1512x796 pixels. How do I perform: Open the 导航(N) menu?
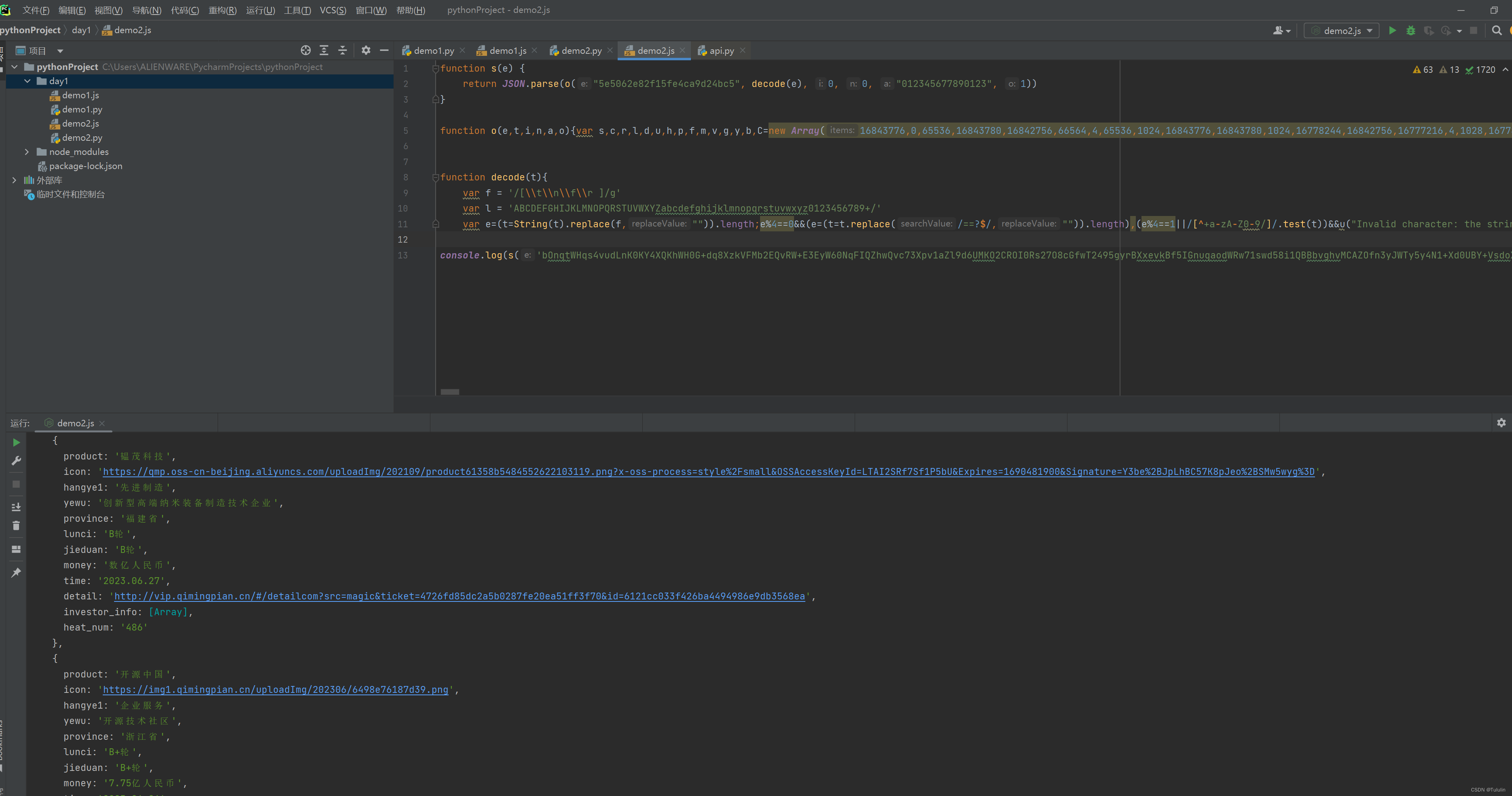(146, 10)
